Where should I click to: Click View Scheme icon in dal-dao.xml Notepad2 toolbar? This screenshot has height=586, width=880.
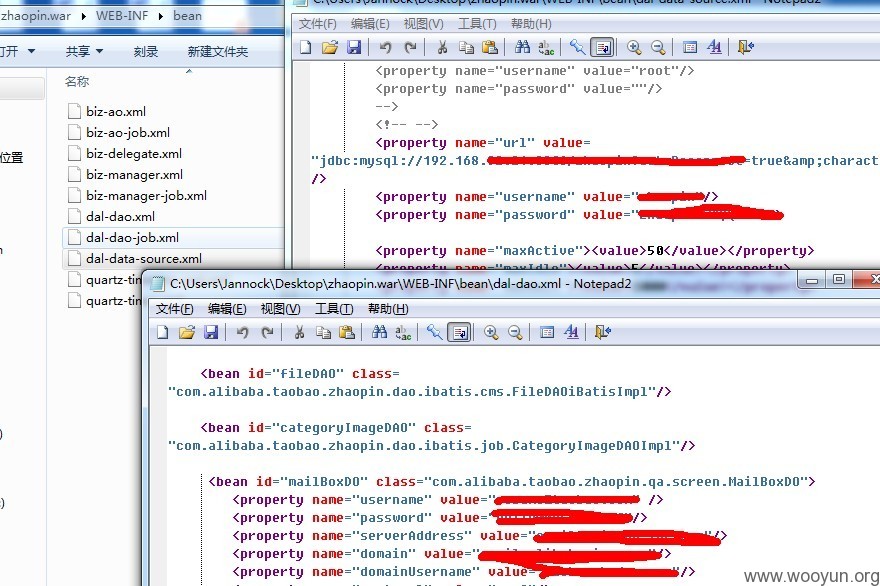(547, 332)
